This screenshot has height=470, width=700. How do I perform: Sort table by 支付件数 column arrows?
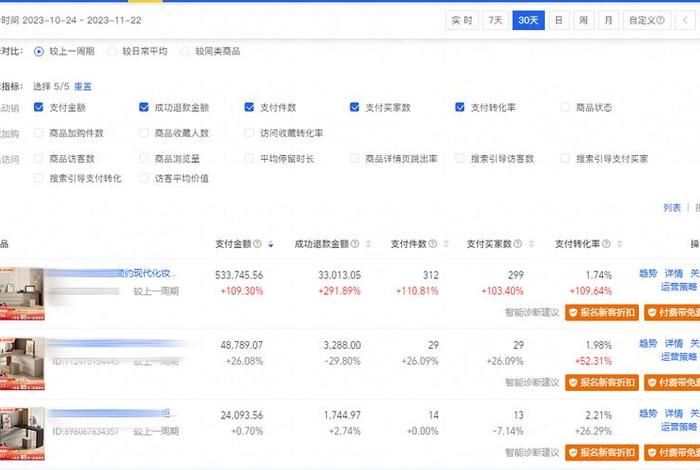[444, 244]
